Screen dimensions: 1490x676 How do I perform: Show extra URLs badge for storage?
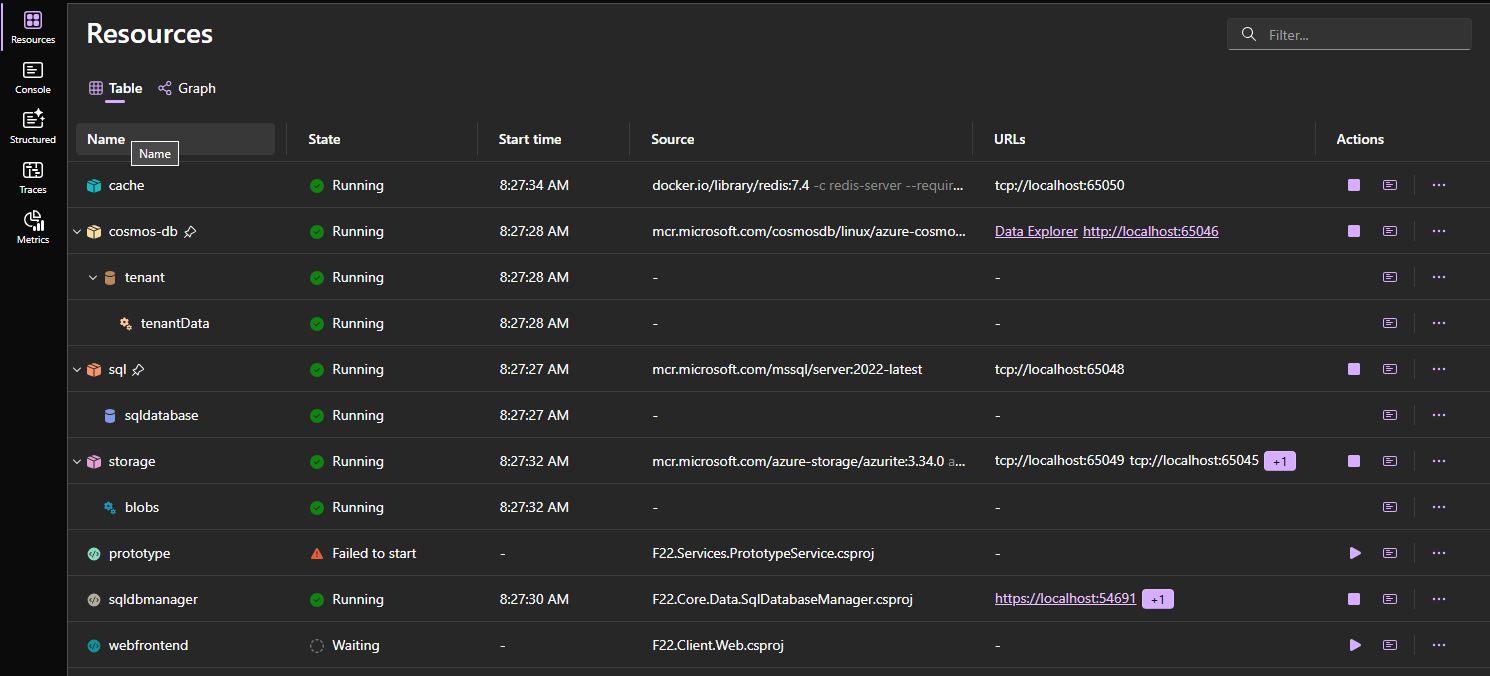(1280, 461)
